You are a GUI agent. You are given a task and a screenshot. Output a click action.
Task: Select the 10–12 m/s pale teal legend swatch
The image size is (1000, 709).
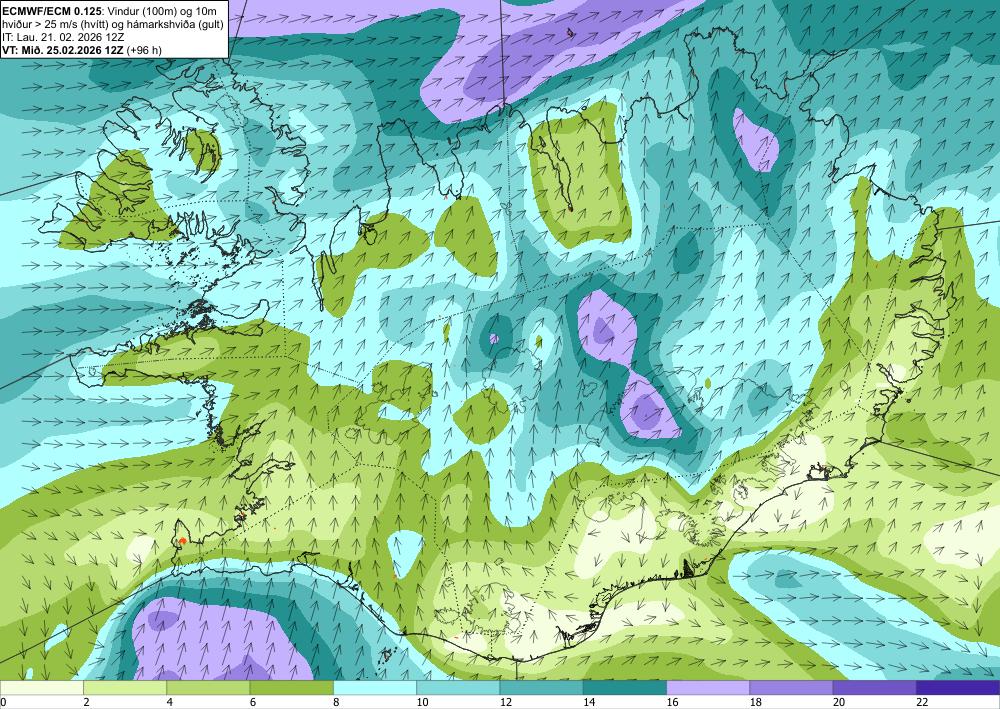pos(458,687)
